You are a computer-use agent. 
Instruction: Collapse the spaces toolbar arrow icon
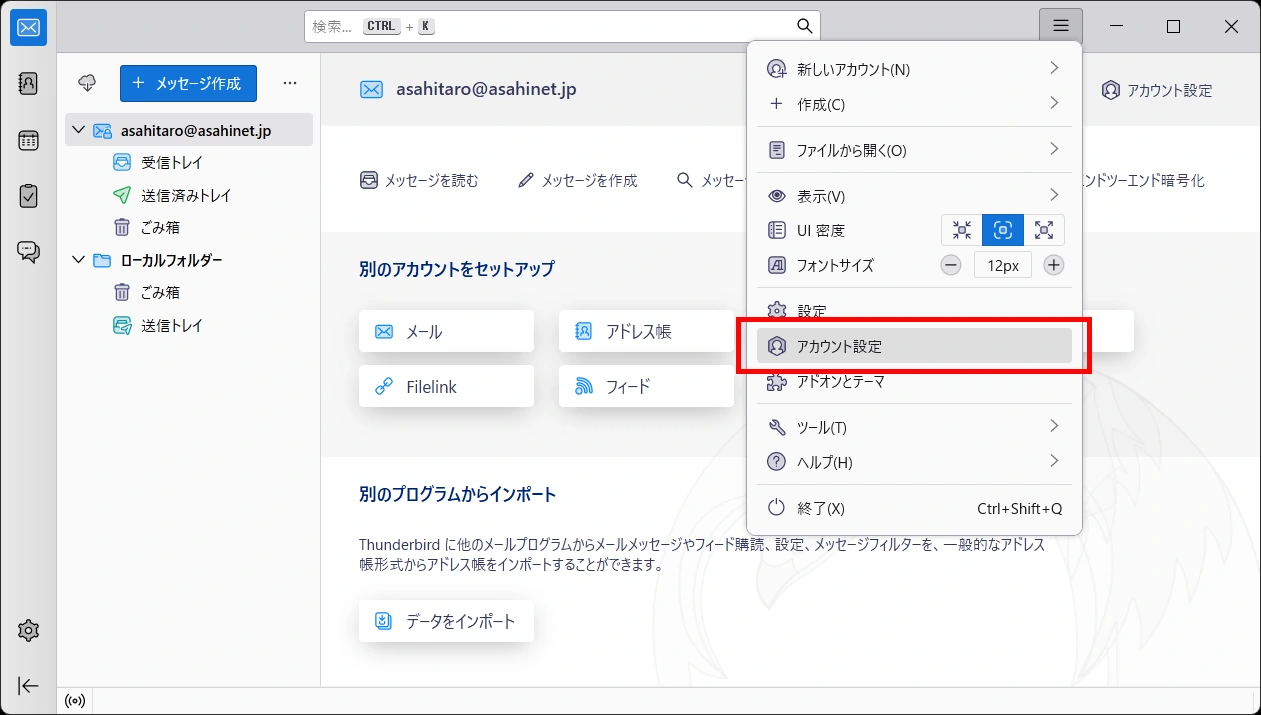point(28,686)
